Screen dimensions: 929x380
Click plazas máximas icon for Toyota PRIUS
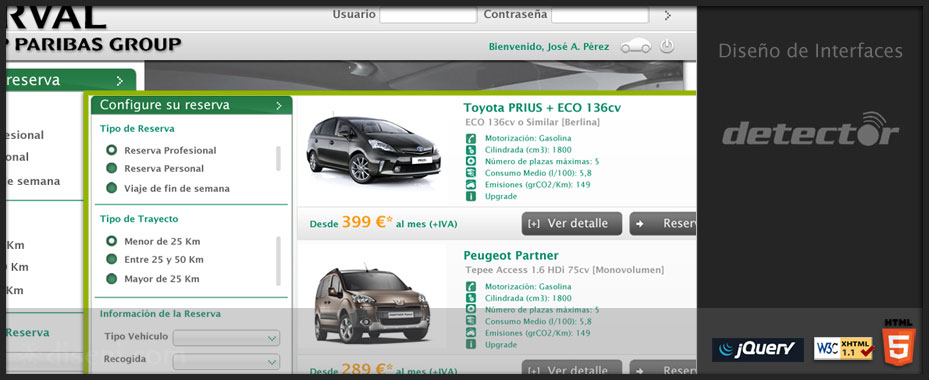[x=471, y=161]
